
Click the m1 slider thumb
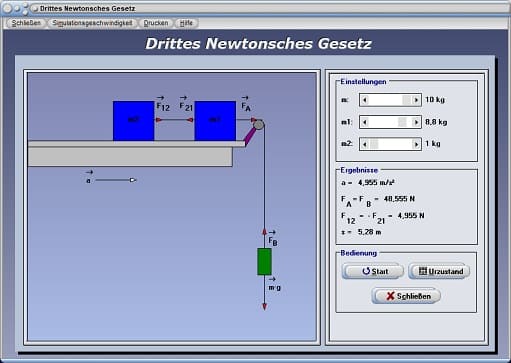pyautogui.click(x=402, y=122)
